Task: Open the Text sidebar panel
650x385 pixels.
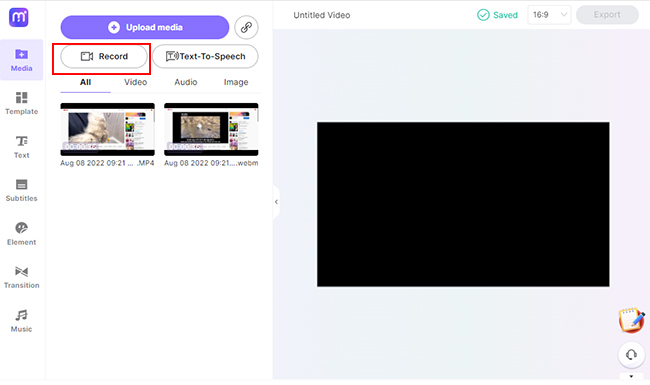Action: [x=22, y=147]
